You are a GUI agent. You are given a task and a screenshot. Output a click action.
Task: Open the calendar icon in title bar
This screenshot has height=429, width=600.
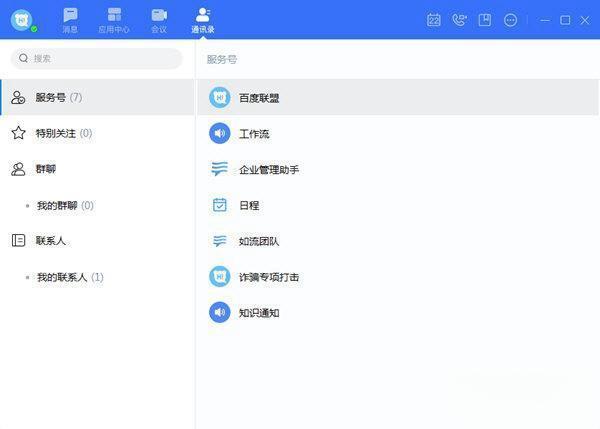click(x=434, y=20)
